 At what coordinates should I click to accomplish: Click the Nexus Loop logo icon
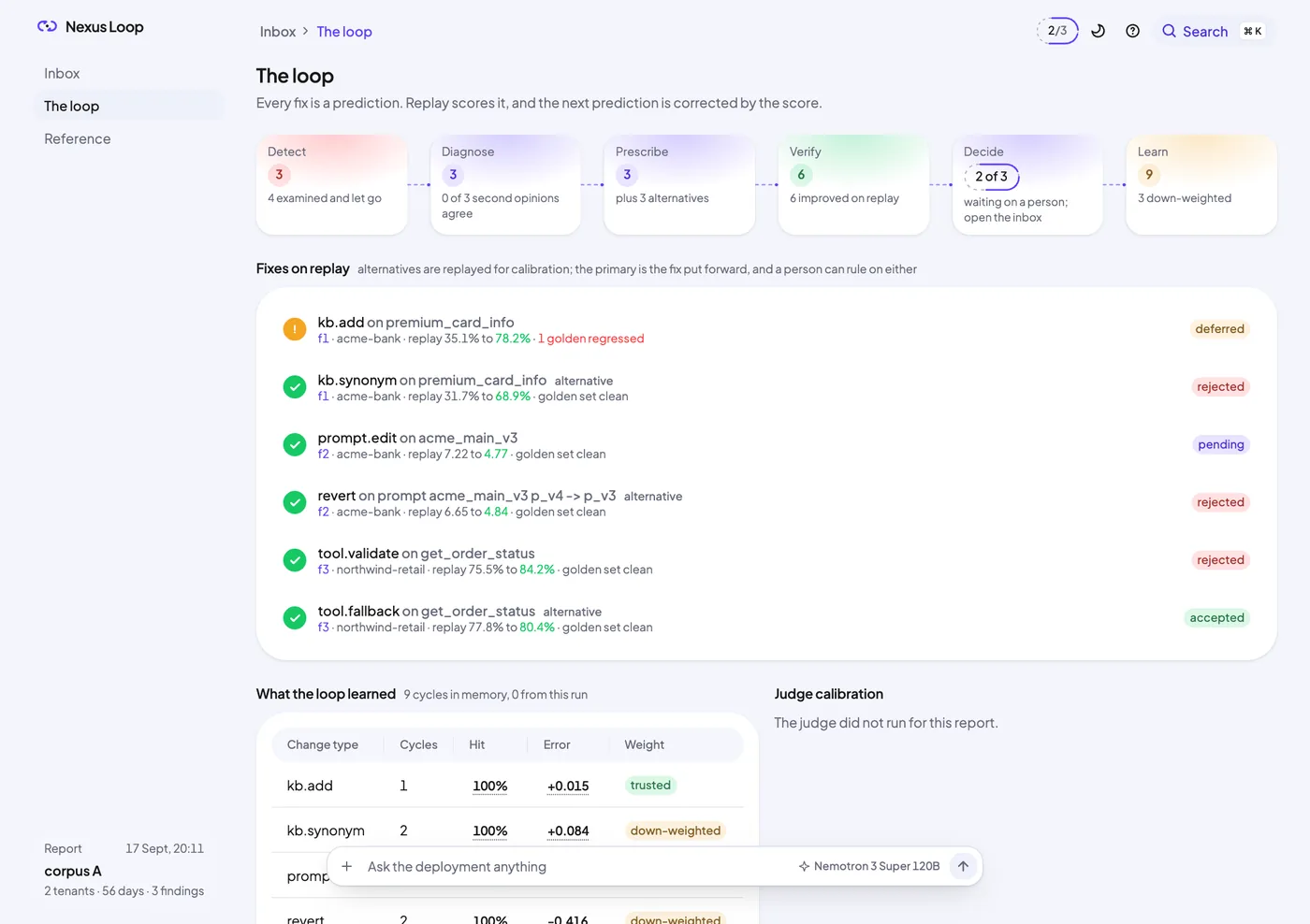click(47, 26)
